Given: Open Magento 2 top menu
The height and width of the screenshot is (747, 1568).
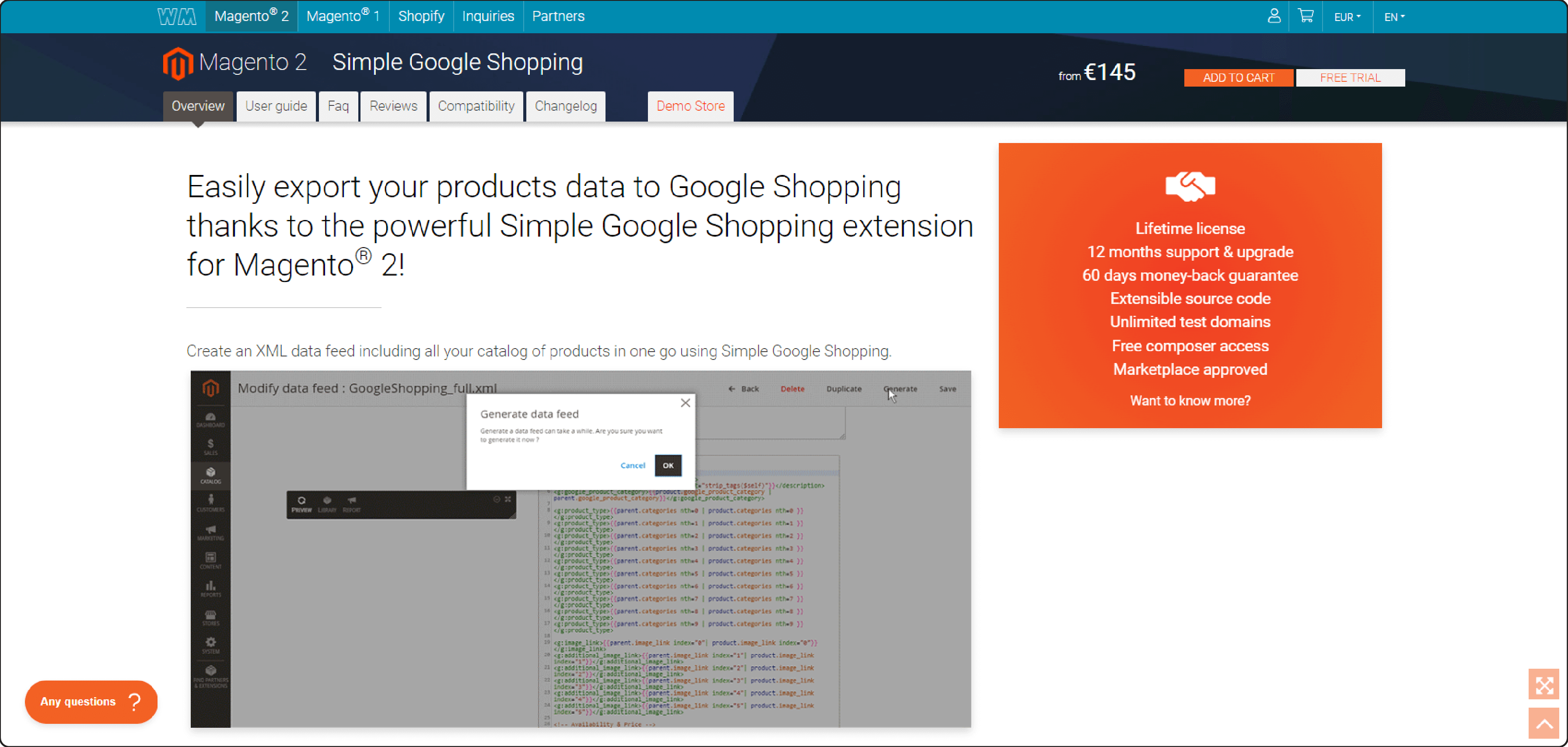Looking at the screenshot, I should pos(251,16).
